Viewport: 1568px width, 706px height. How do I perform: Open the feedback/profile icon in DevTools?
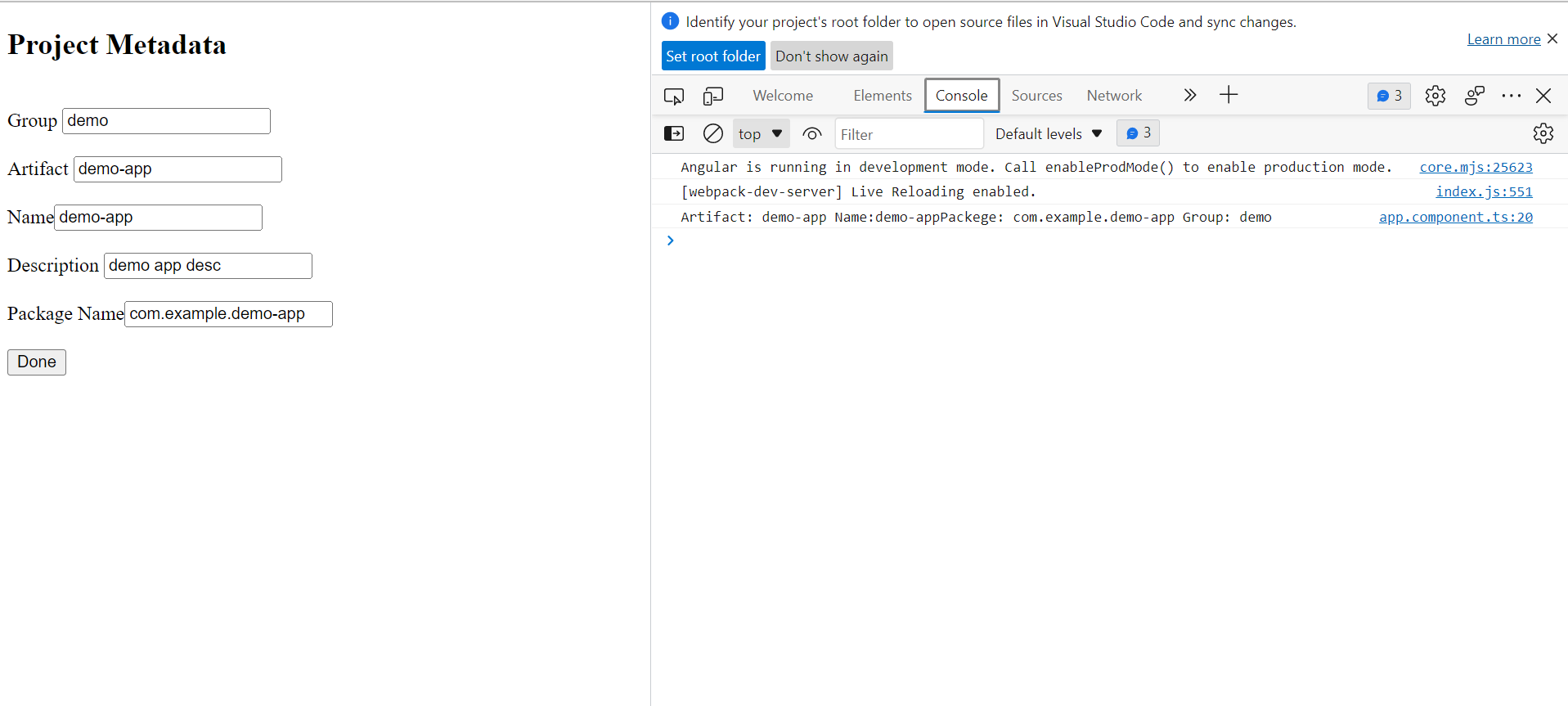coord(1475,96)
